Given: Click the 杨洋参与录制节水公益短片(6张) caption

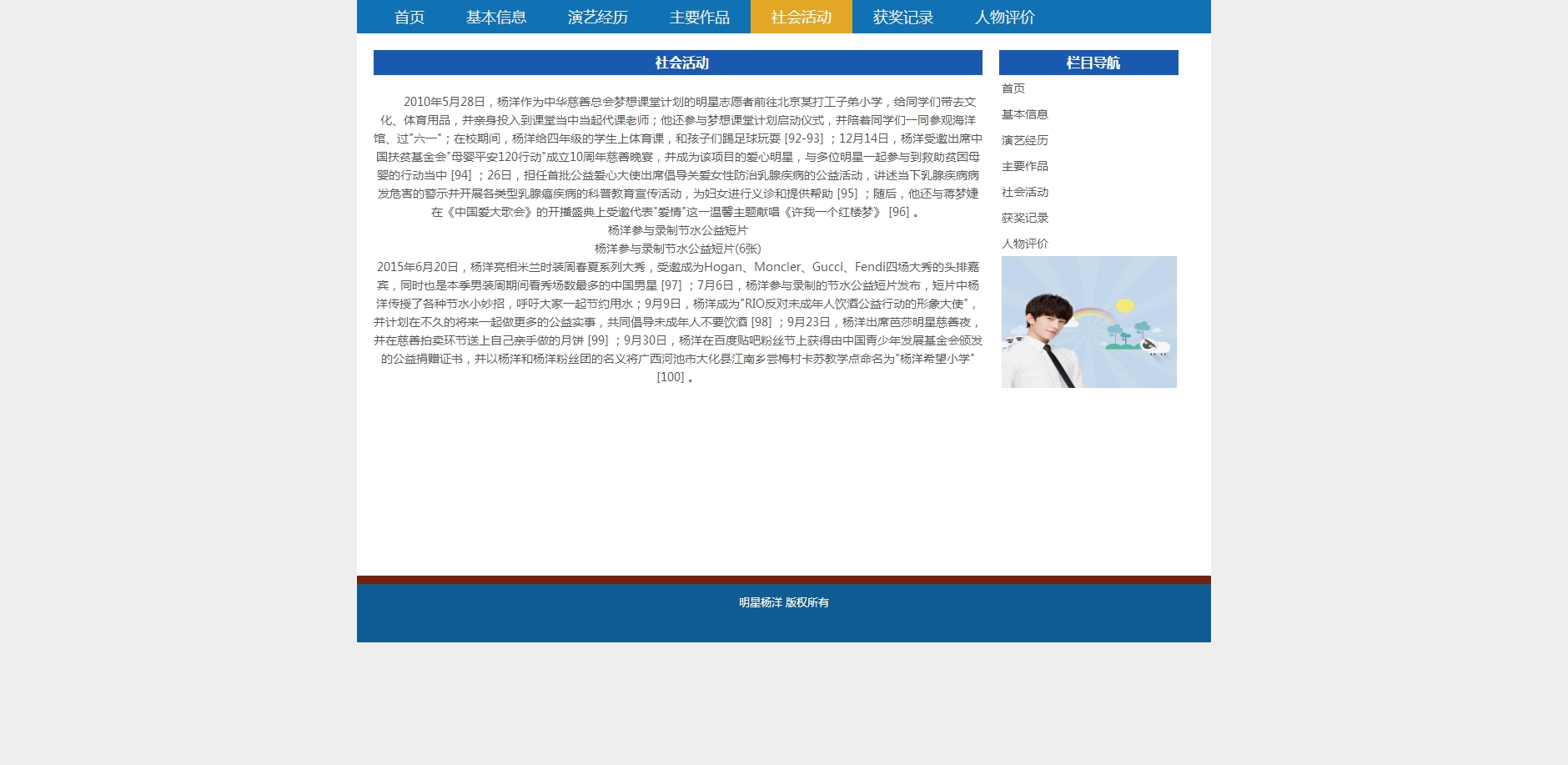Looking at the screenshot, I should [x=677, y=249].
